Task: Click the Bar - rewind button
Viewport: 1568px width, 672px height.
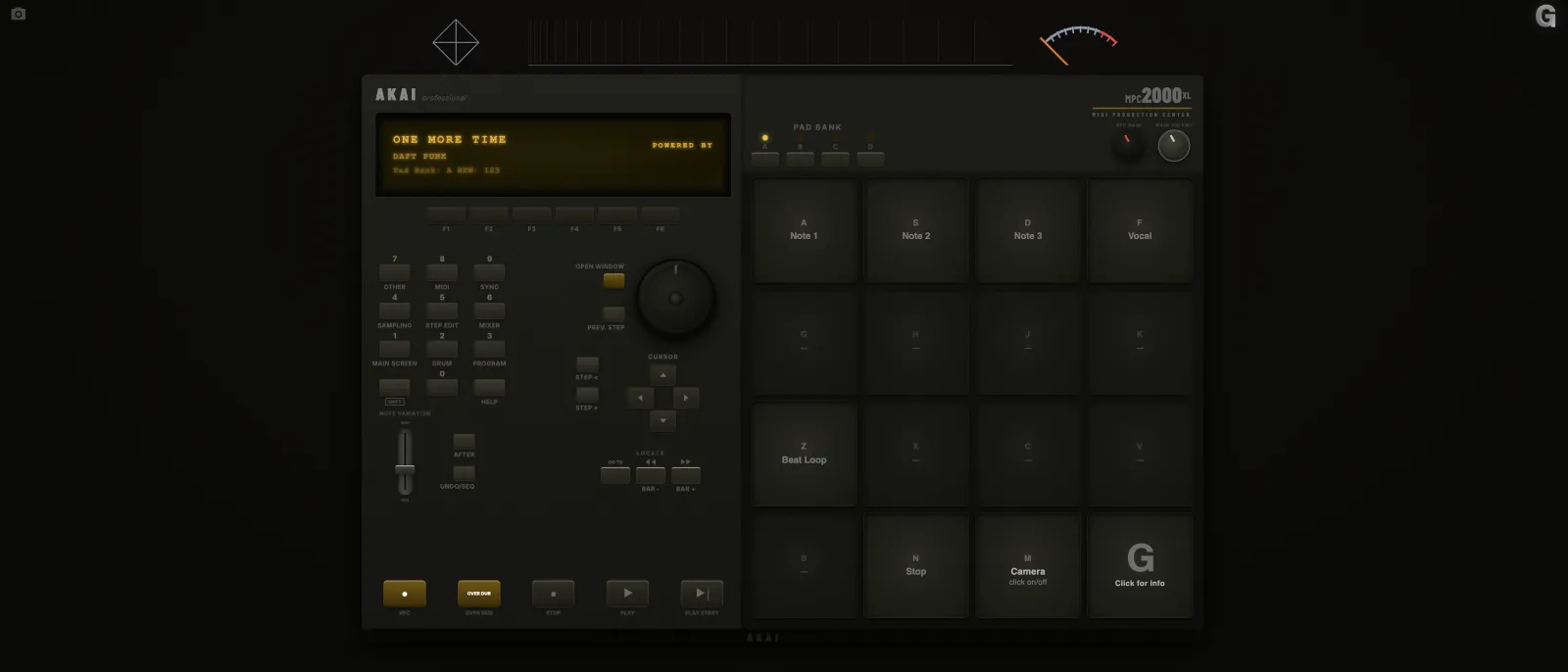Action: [x=651, y=475]
